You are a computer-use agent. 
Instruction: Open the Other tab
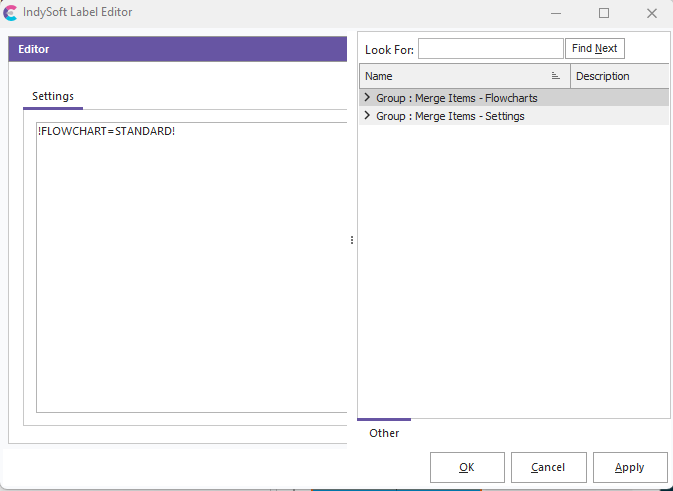[384, 433]
